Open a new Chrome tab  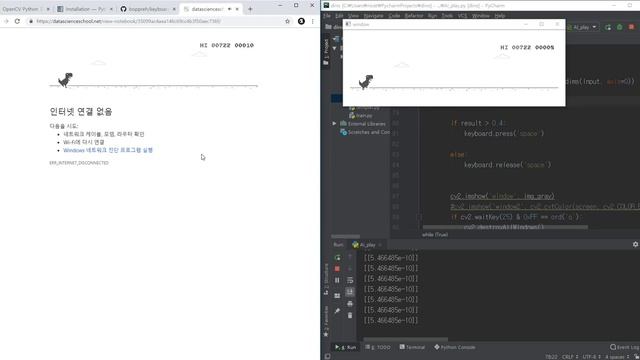pos(250,9)
